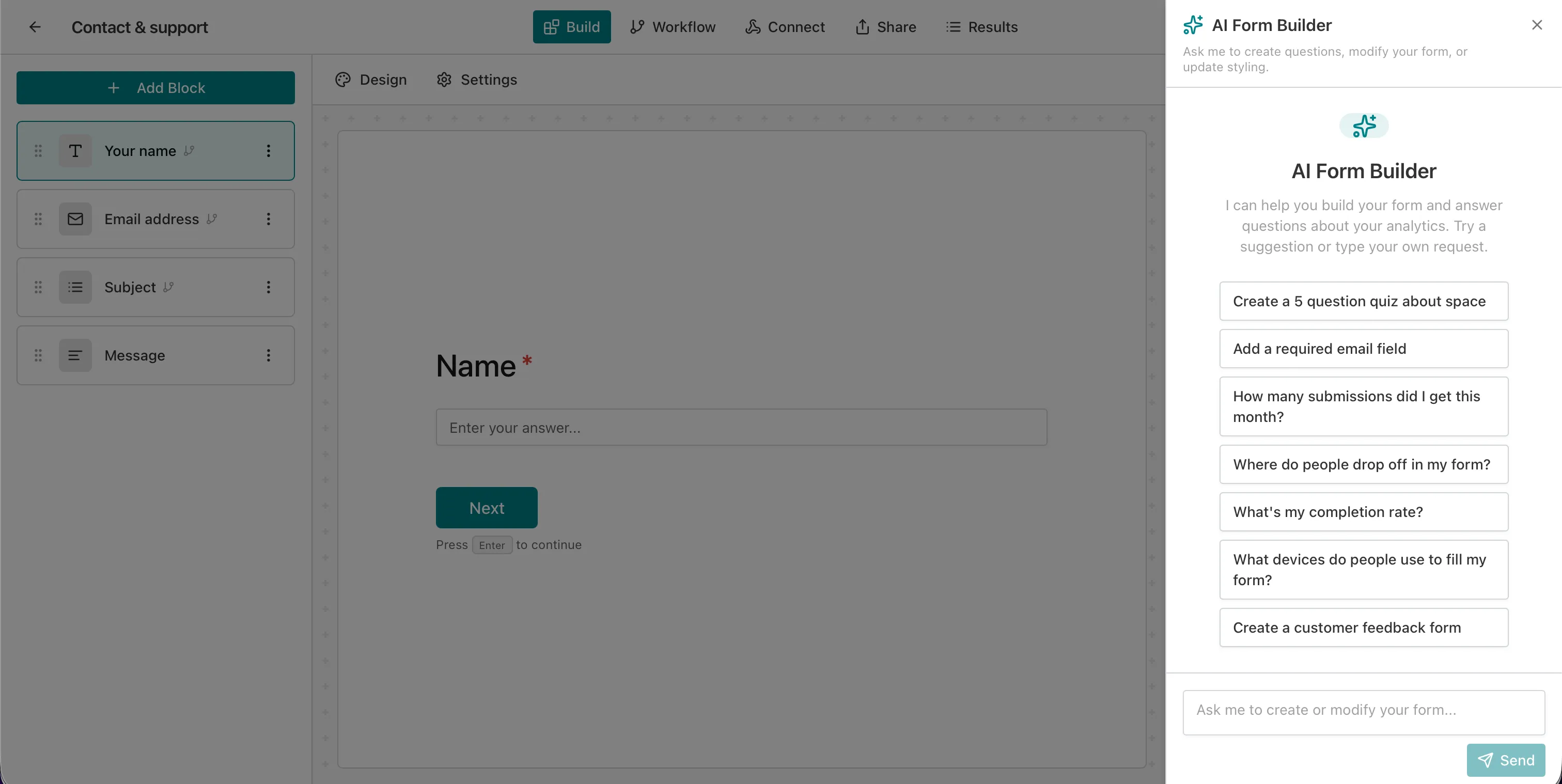1562x784 pixels.
Task: Click drag handle of Message block
Action: 38,355
